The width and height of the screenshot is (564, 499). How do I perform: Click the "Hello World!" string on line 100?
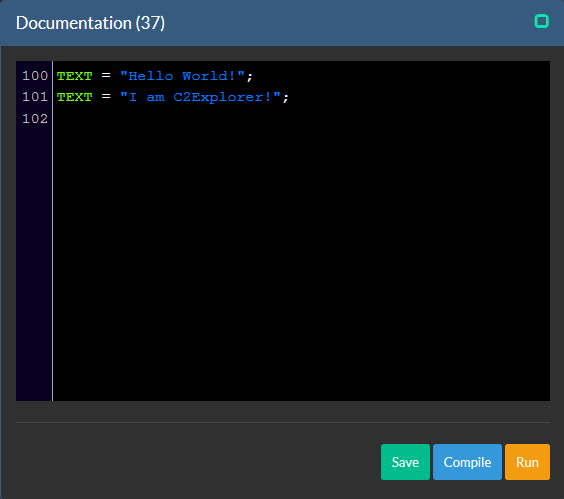182,76
